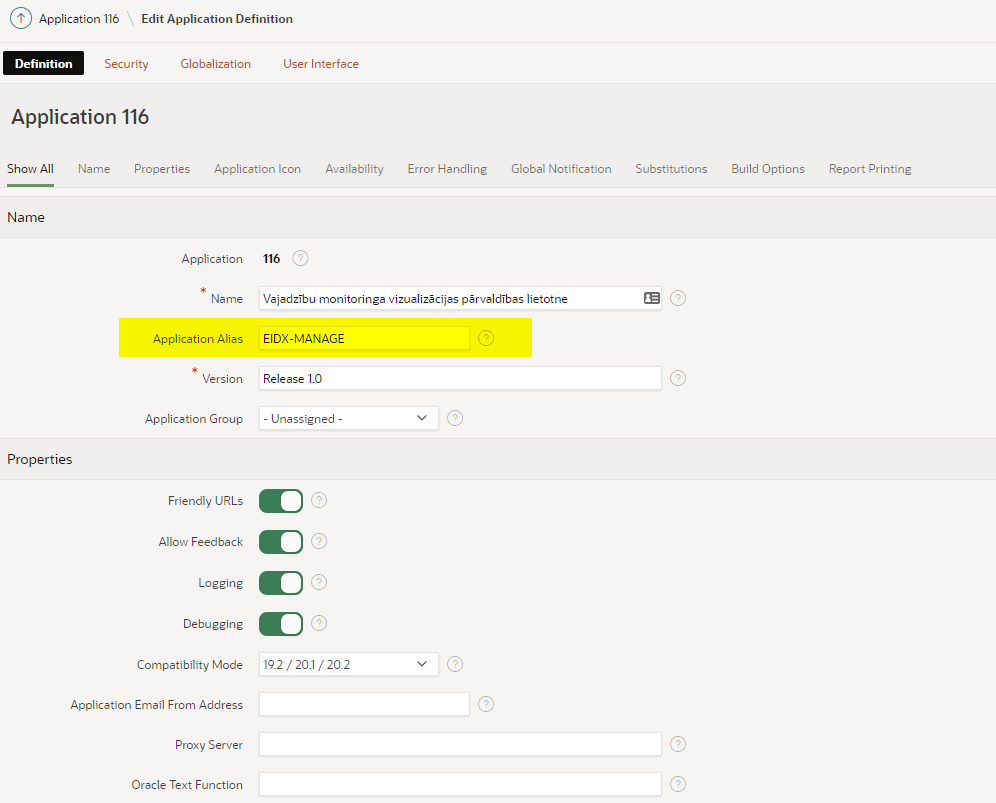The width and height of the screenshot is (996, 803).
Task: Open the translation card icon in Name field
Action: click(x=651, y=298)
